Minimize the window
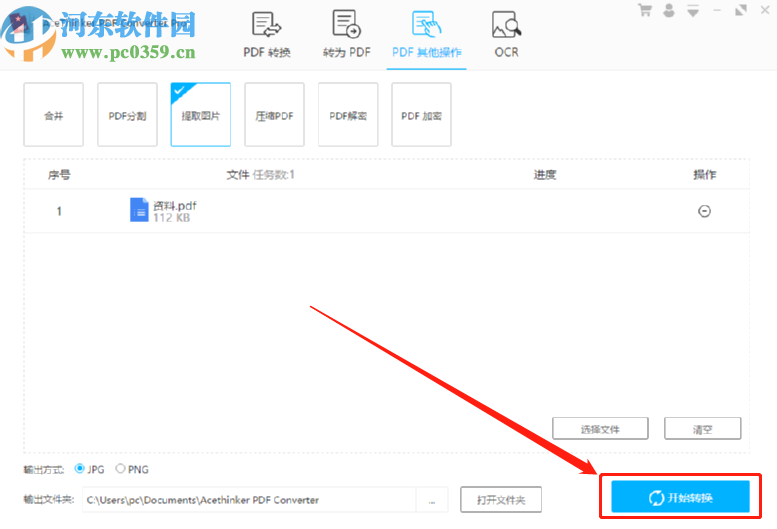Screen dimensions: 777x529 click(717, 10)
